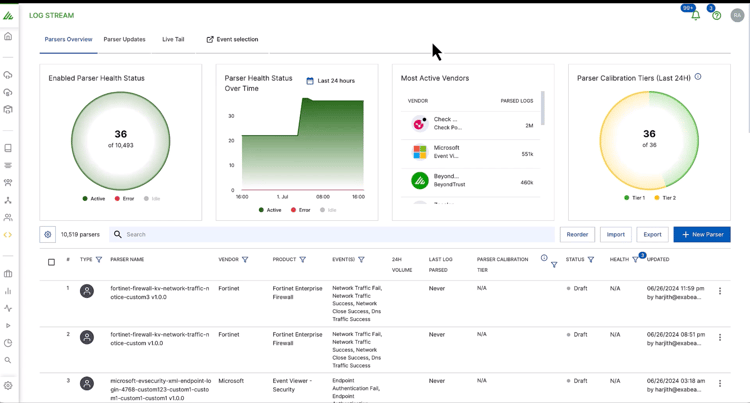The width and height of the screenshot is (750, 403).
Task: Click the Import button
Action: (616, 235)
